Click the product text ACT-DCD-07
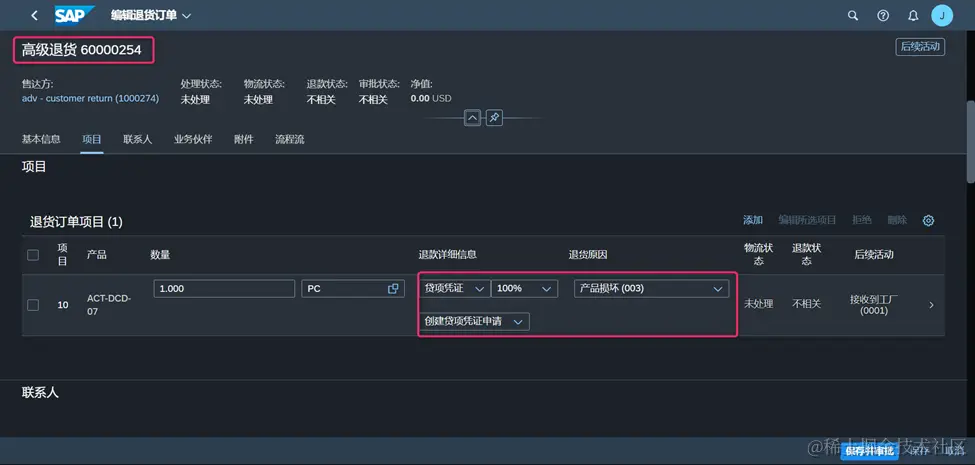 coord(109,305)
